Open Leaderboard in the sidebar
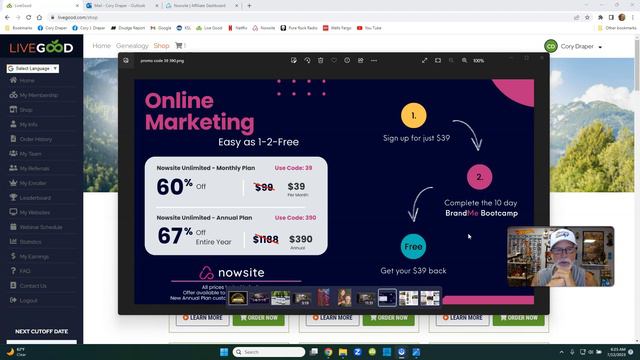Screen dimensions: 640x360 tap(35, 198)
